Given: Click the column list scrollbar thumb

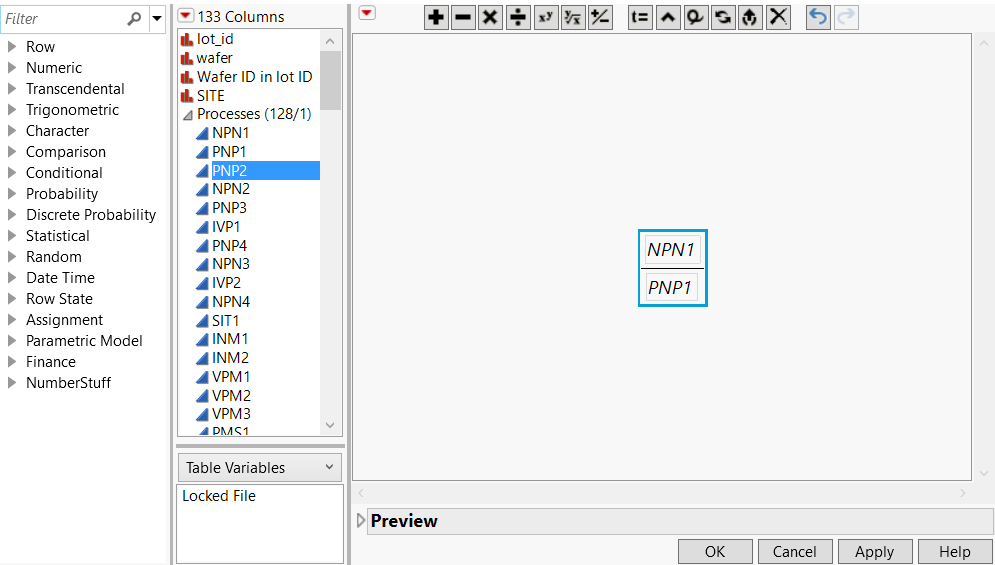Looking at the screenshot, I should [330, 81].
